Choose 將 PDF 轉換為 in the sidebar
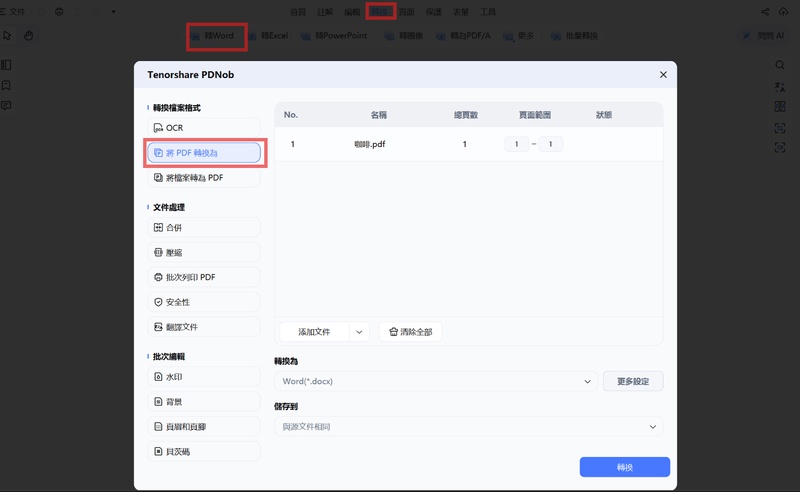800x492 pixels. [204, 153]
